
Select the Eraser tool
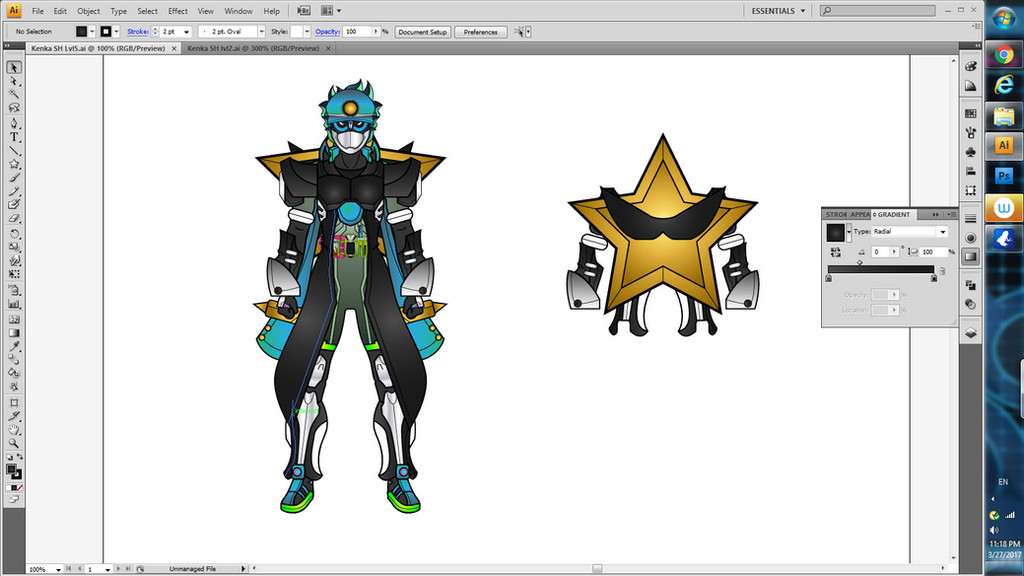pyautogui.click(x=14, y=219)
